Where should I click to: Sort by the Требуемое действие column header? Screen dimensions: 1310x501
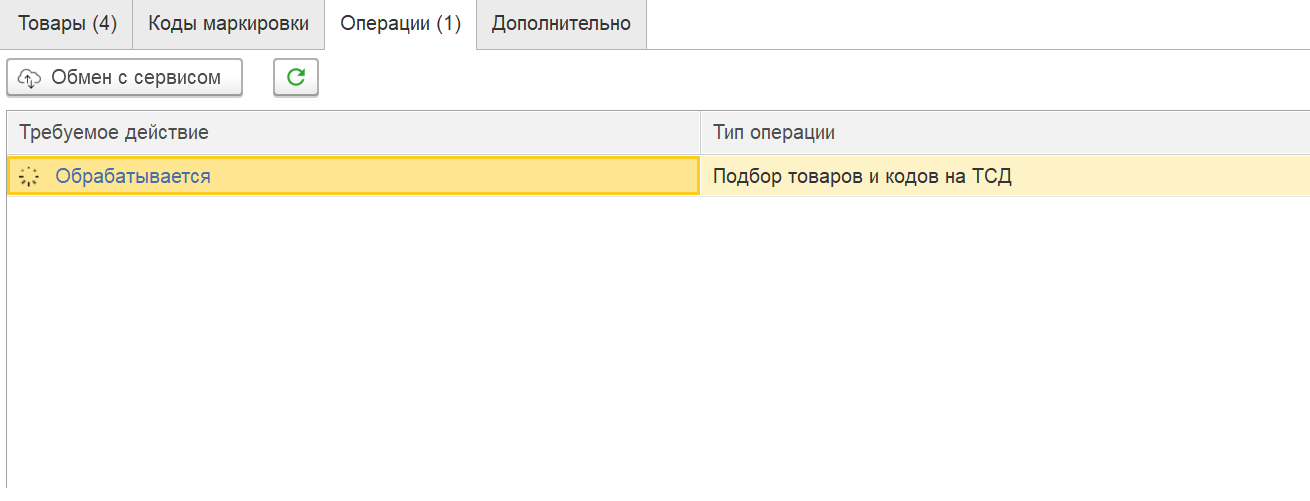click(354, 132)
